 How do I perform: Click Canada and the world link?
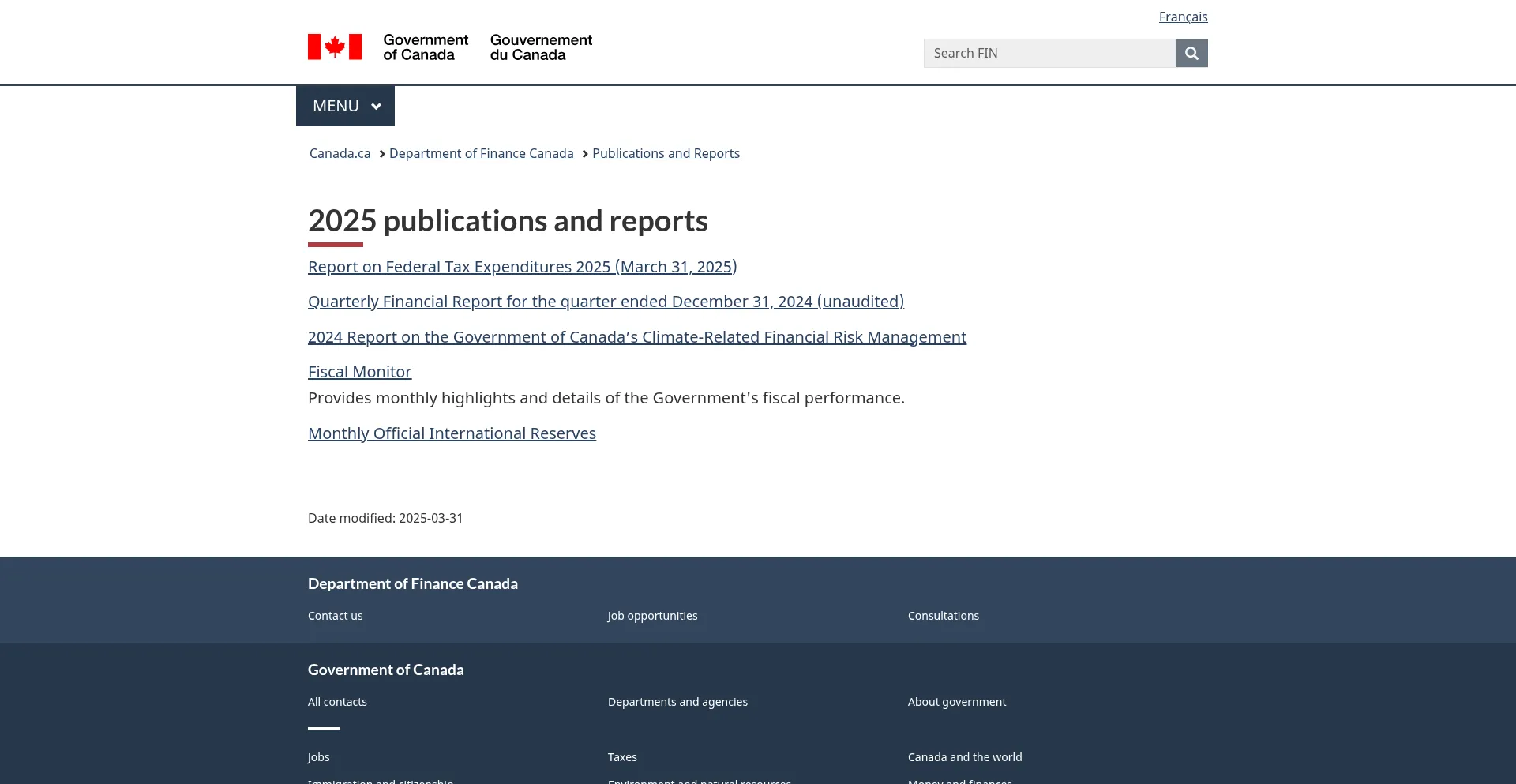click(x=964, y=757)
